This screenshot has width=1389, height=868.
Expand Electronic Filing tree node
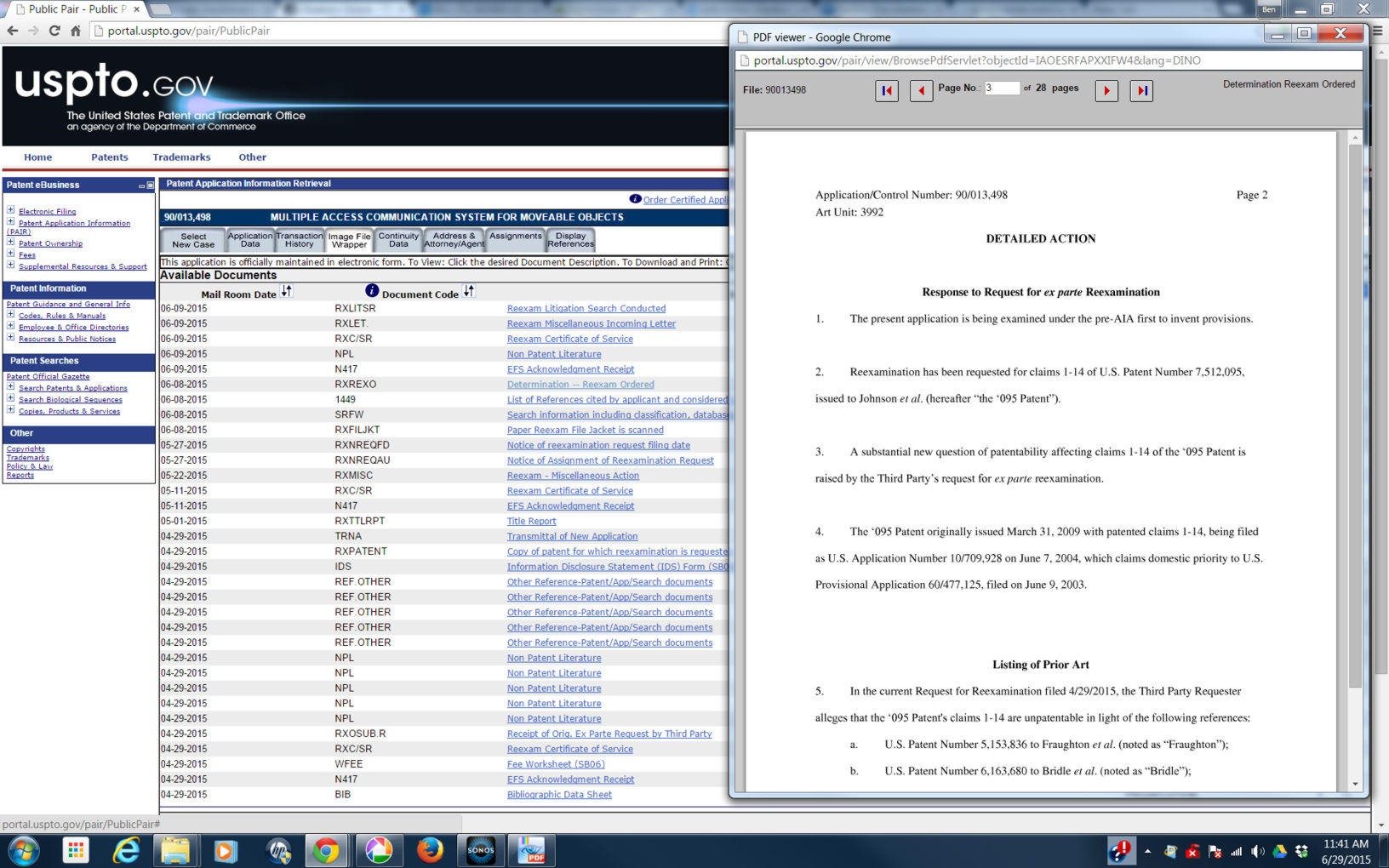11,210
